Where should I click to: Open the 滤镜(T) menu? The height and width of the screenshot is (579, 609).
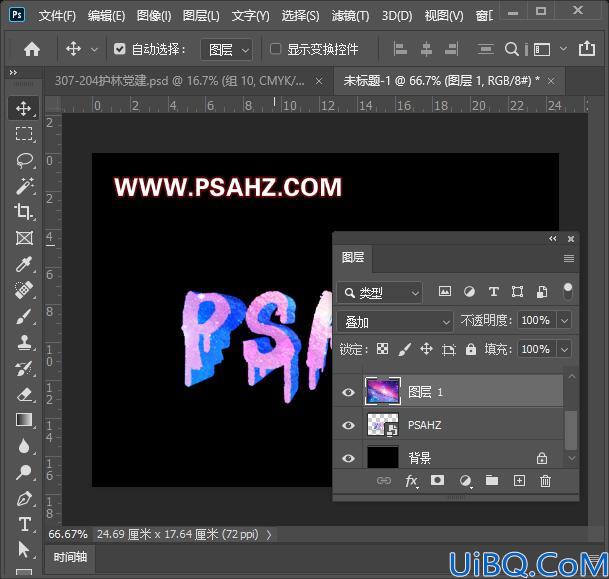coord(350,16)
